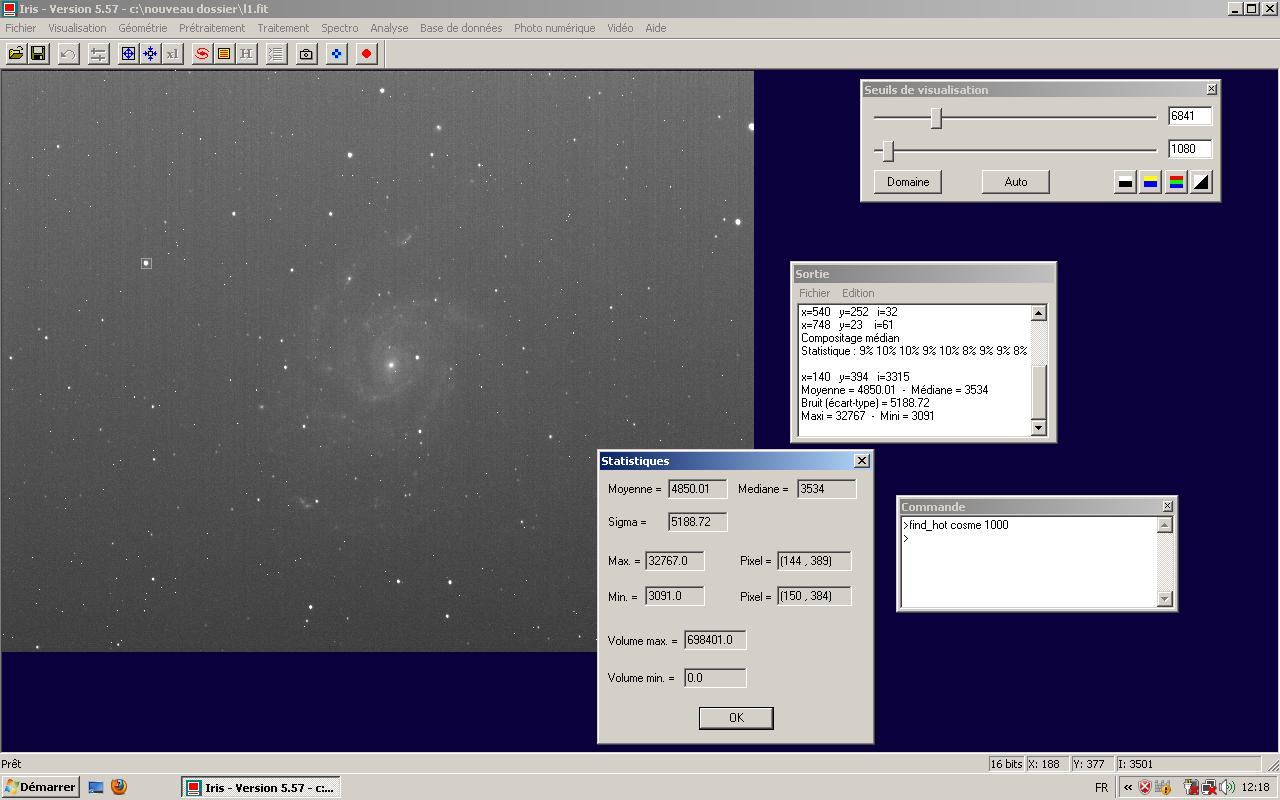
Task: Open the histogram with the H icon
Action: click(x=246, y=53)
